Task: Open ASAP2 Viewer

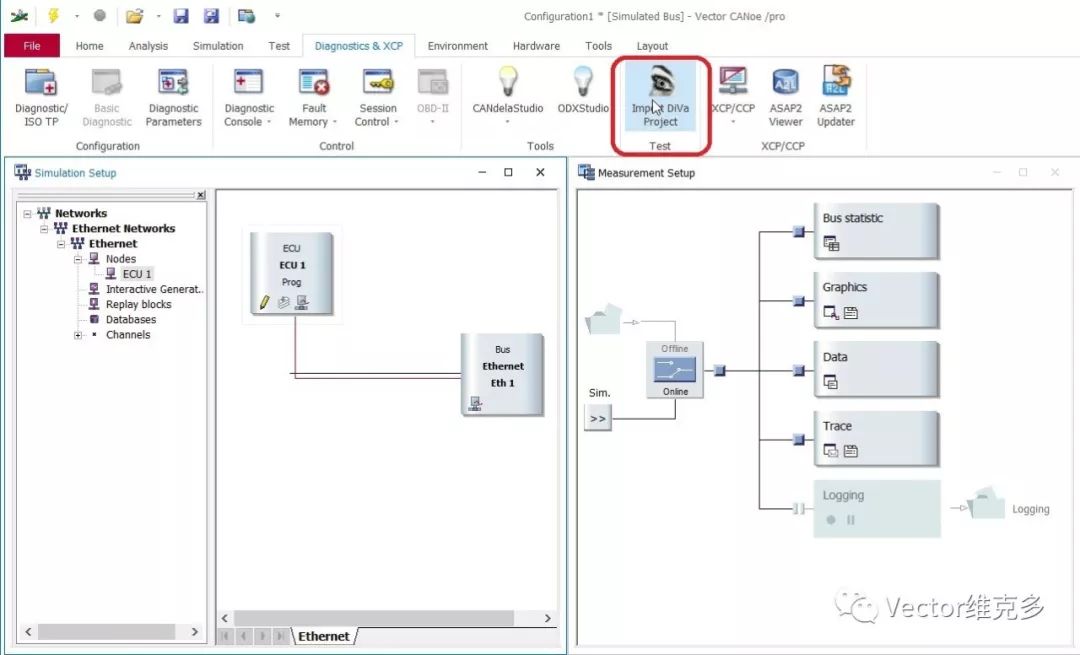Action: tap(785, 97)
